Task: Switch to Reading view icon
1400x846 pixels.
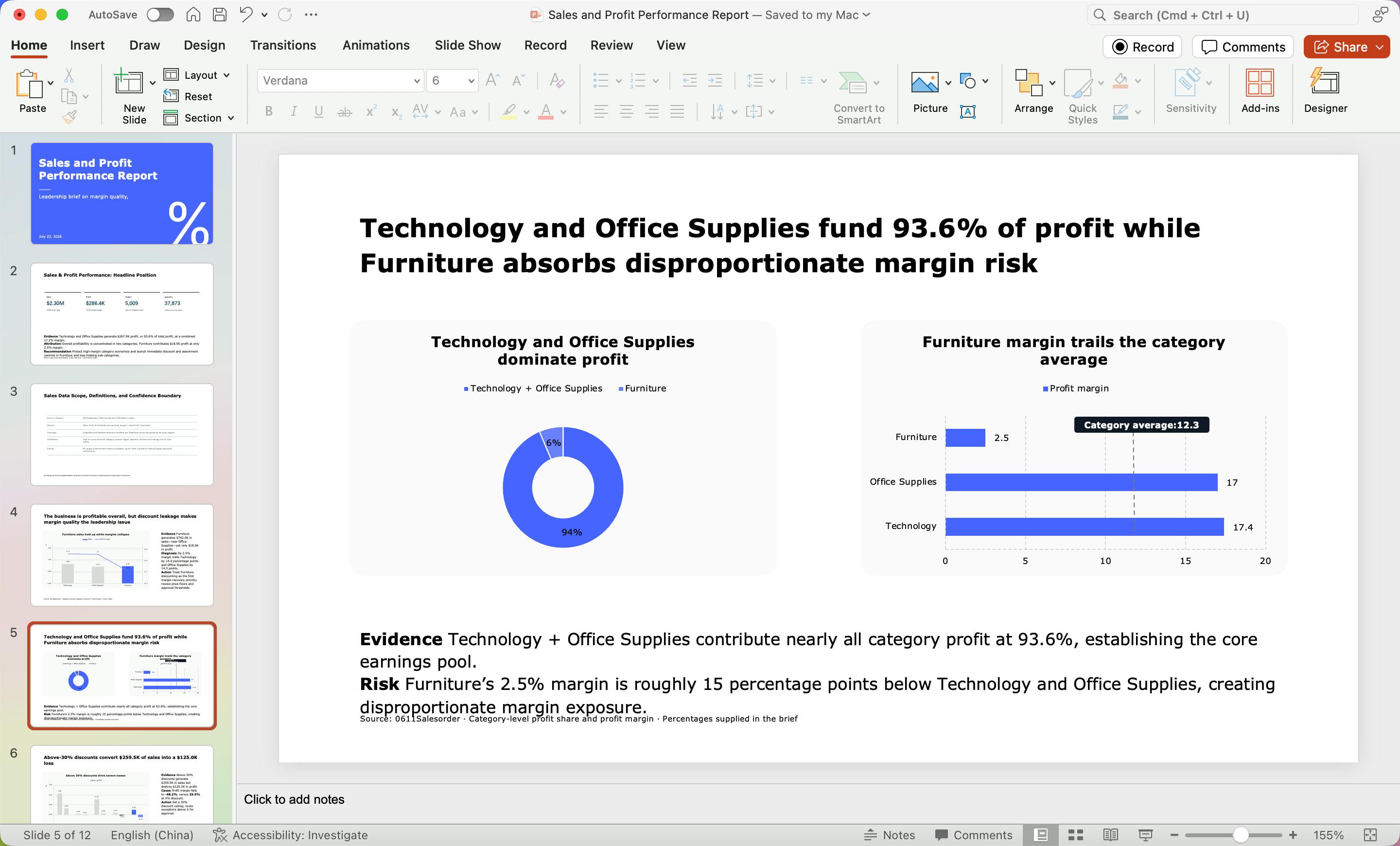Action: 1111,835
